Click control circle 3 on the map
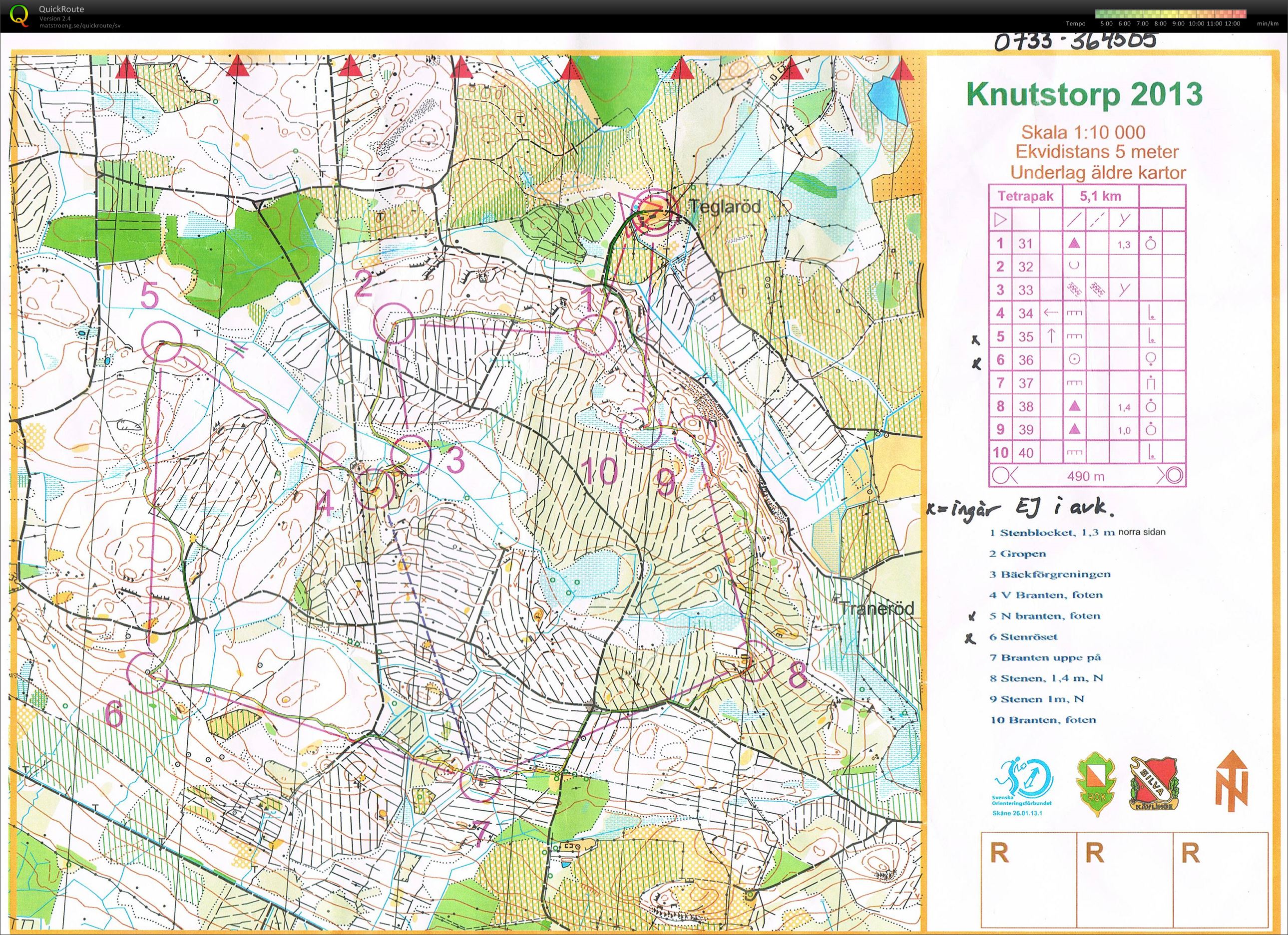The height and width of the screenshot is (935, 1288). tap(411, 455)
